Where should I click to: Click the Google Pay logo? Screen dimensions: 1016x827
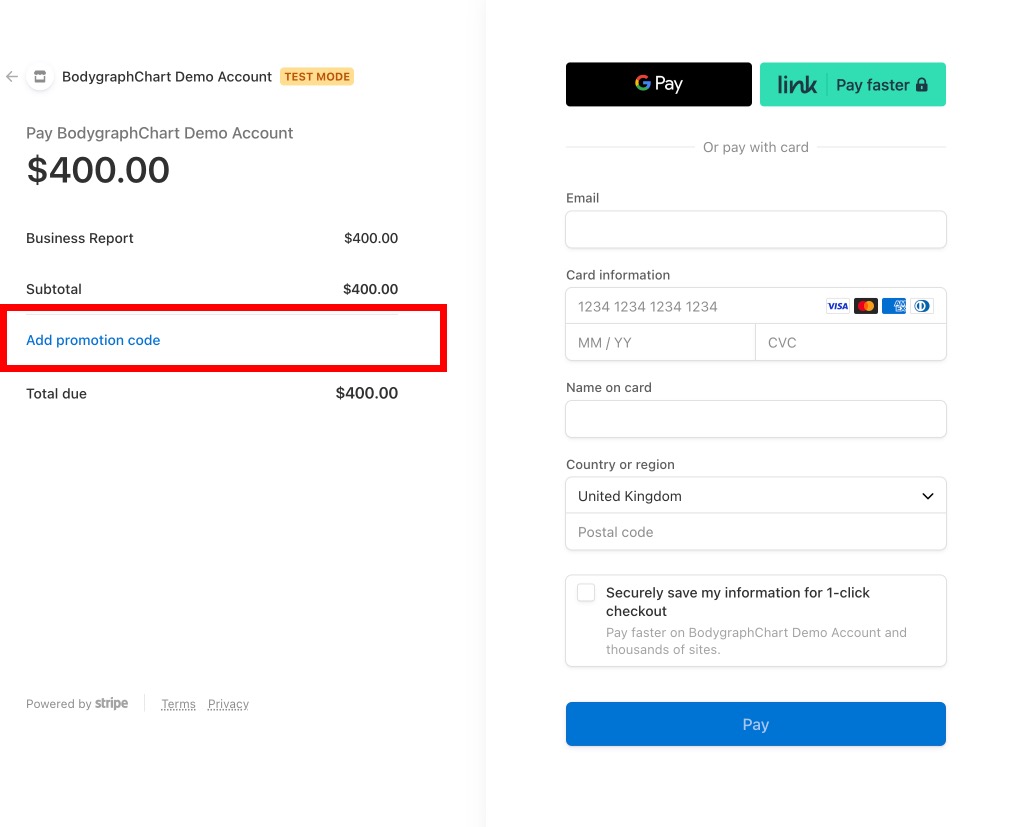658,84
